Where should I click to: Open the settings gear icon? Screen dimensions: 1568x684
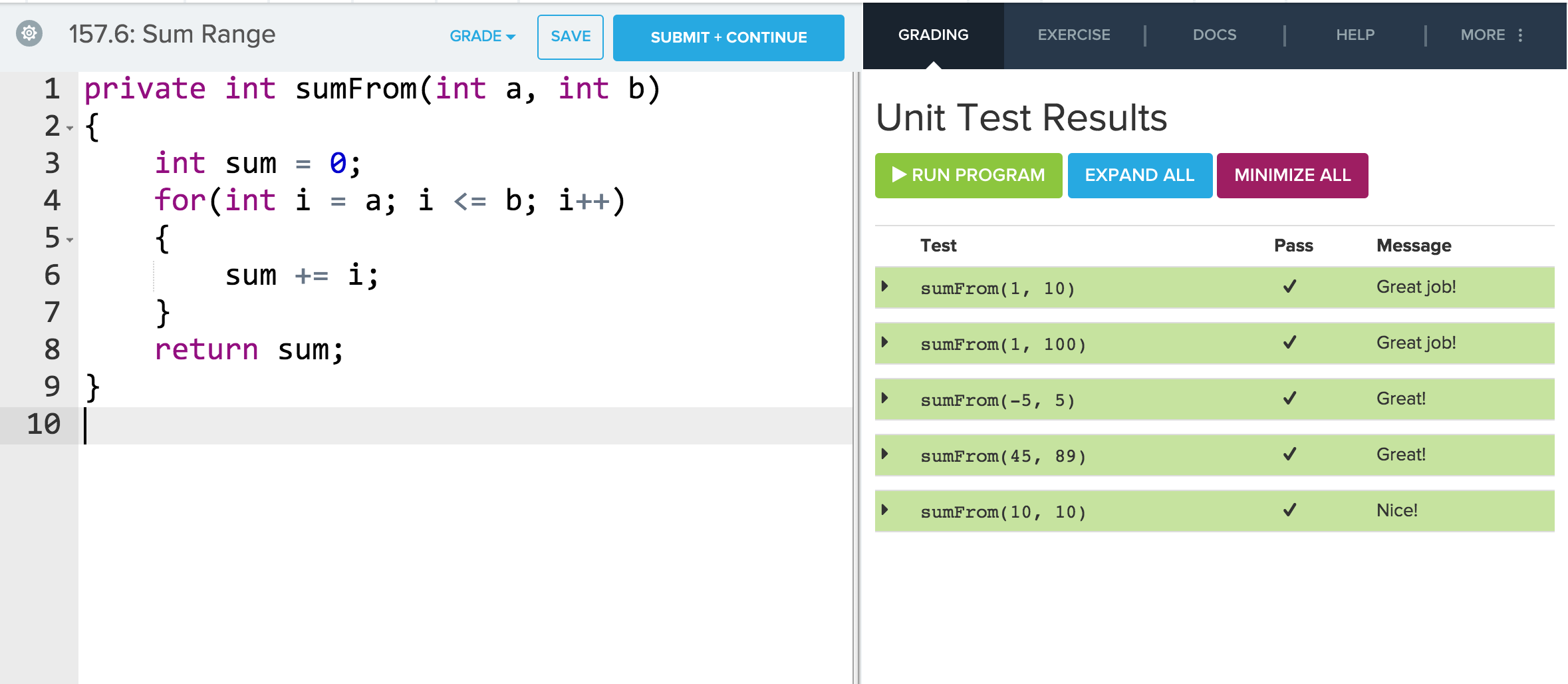coord(29,33)
